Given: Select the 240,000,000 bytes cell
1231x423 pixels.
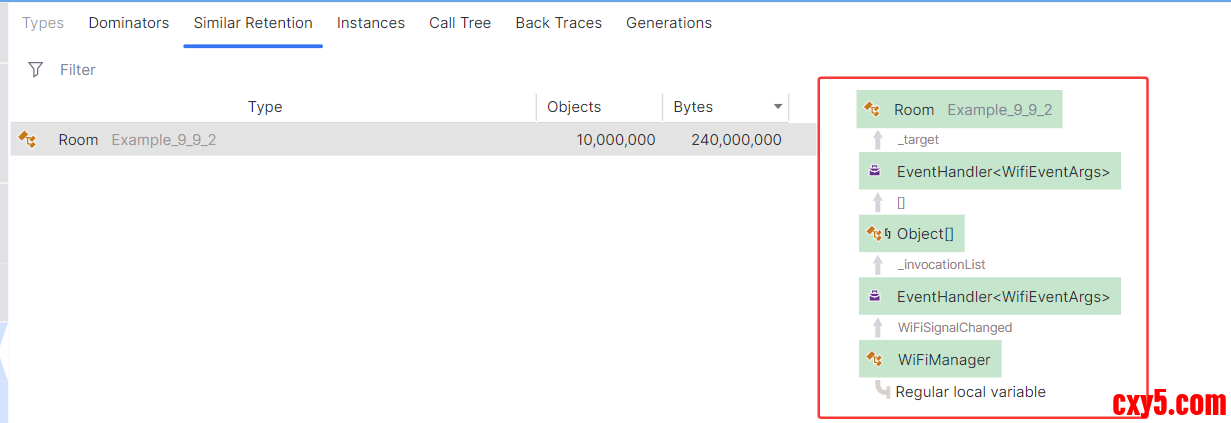Looking at the screenshot, I should [x=736, y=140].
